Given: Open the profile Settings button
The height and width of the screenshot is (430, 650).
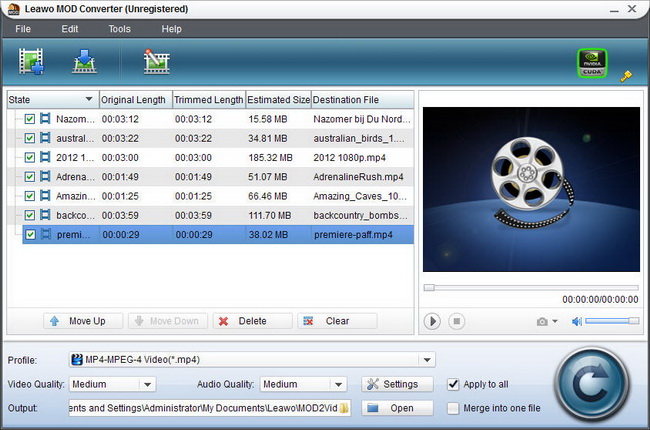Looking at the screenshot, I should pyautogui.click(x=397, y=384).
